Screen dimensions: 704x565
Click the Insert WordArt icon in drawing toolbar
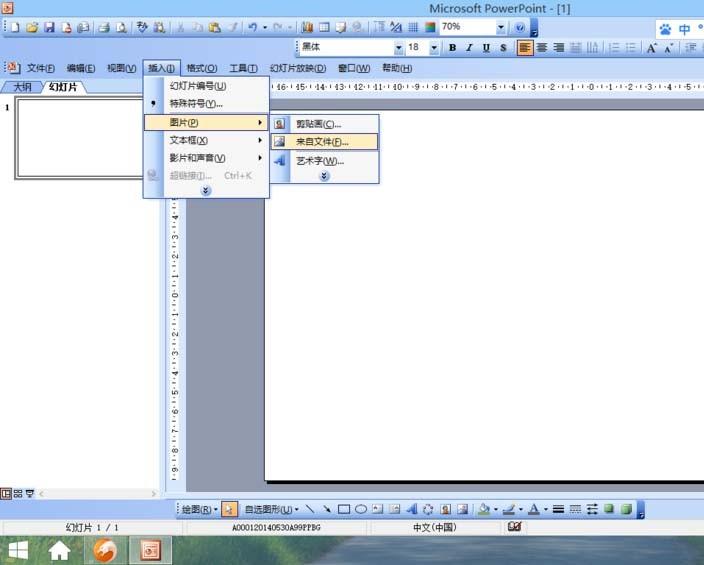point(411,509)
